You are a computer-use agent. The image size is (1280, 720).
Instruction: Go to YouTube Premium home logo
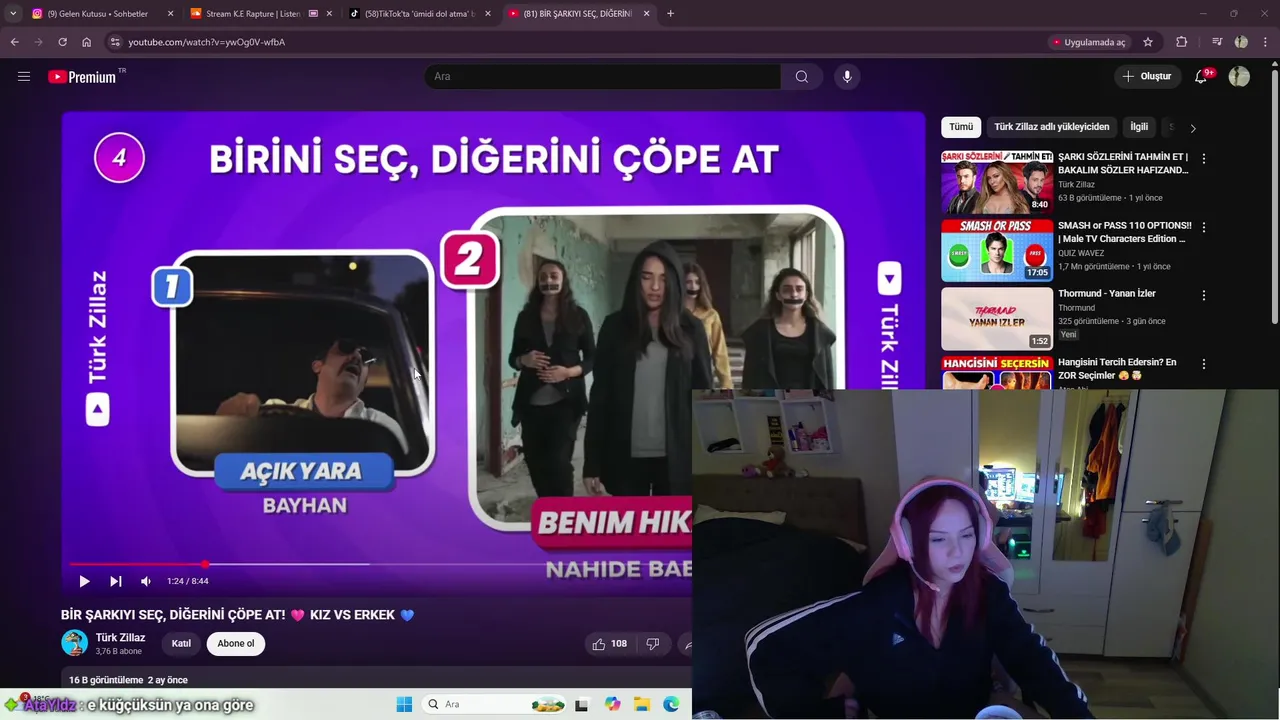click(82, 77)
